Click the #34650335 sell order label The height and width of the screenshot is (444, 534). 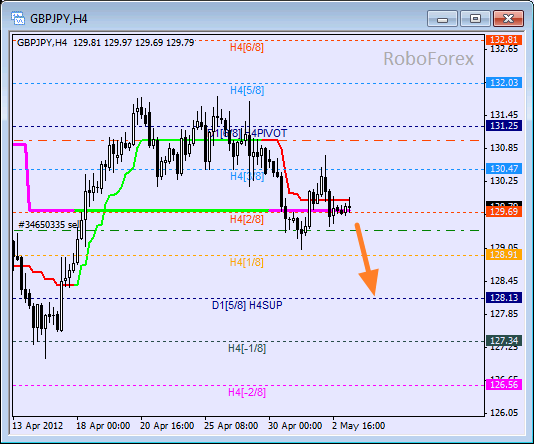tap(48, 225)
